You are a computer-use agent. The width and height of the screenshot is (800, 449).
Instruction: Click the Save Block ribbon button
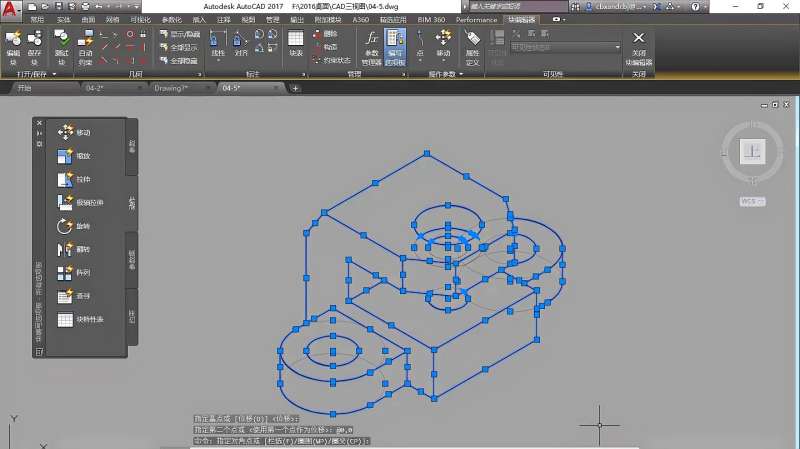(x=34, y=47)
